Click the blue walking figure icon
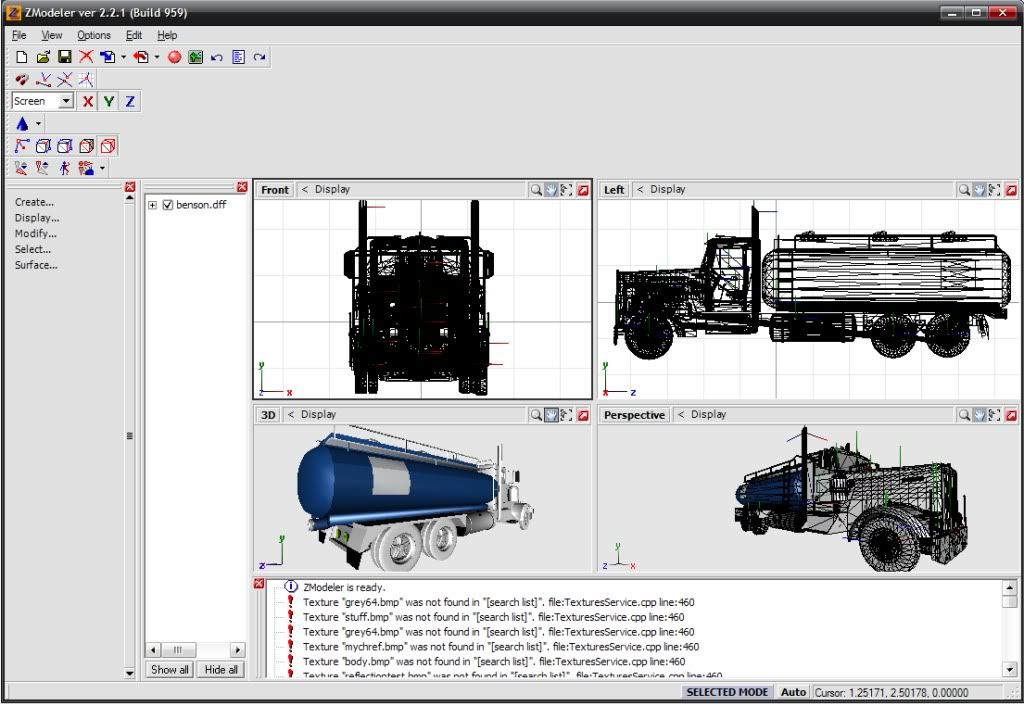This screenshot has width=1024, height=706. [65, 168]
